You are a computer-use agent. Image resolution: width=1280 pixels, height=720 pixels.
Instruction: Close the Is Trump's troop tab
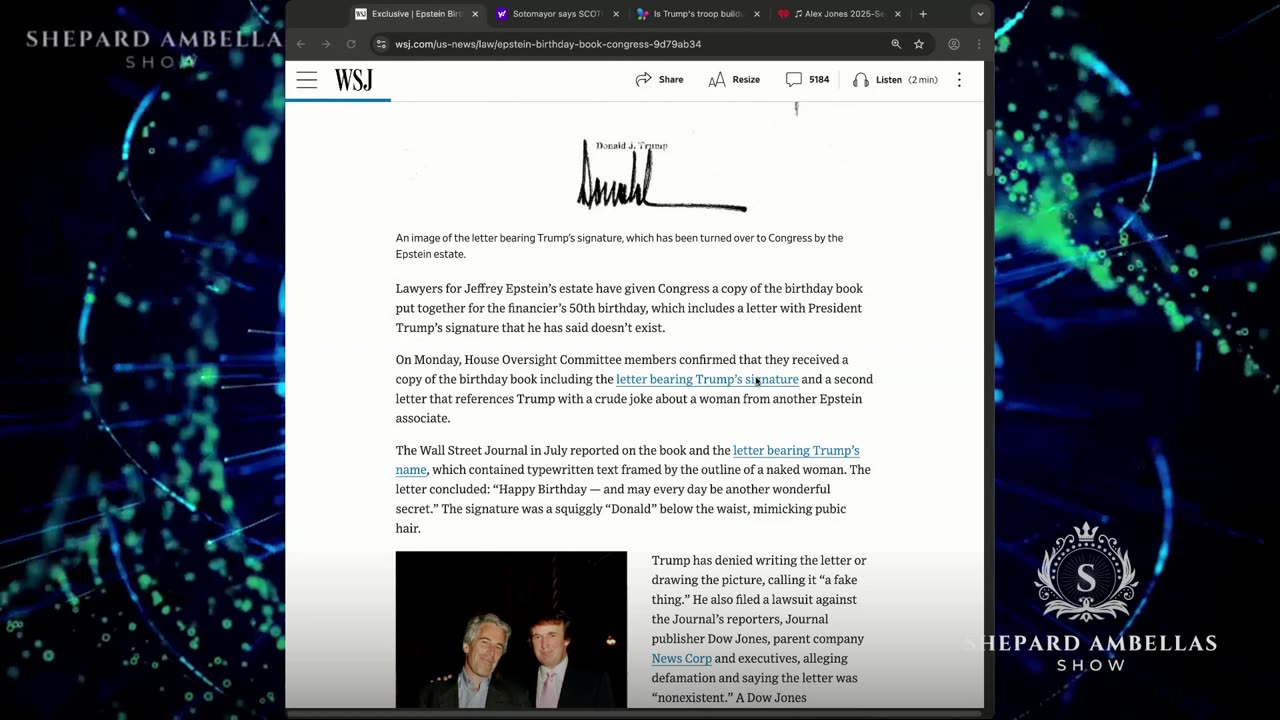(x=757, y=14)
